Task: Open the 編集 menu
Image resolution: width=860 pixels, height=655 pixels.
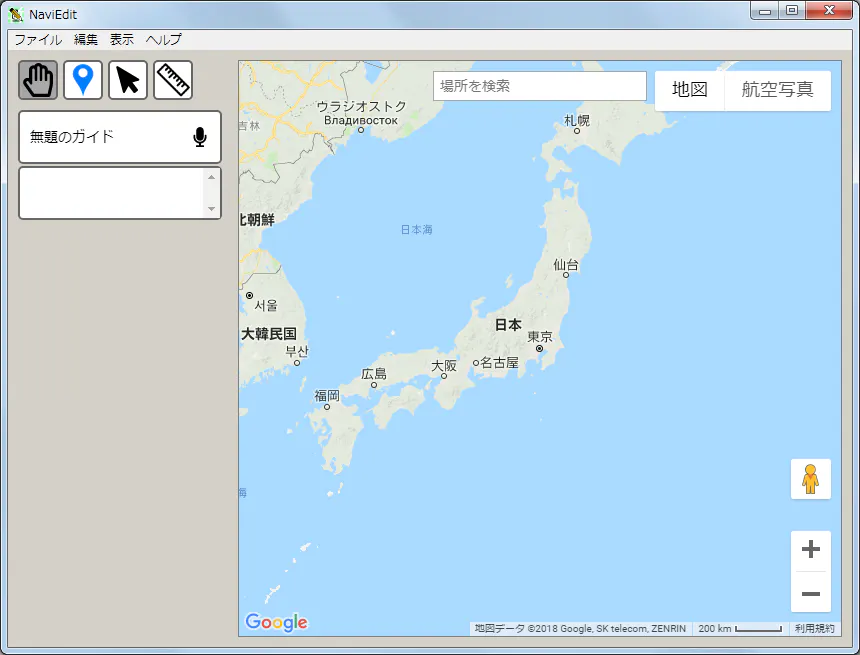Action: pyautogui.click(x=86, y=40)
